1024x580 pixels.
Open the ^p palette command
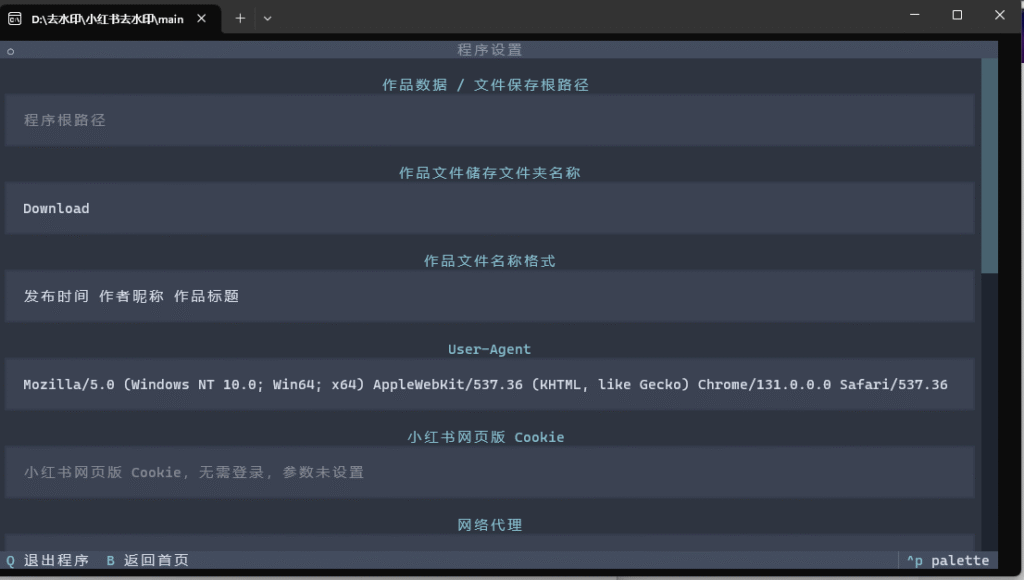point(947,560)
